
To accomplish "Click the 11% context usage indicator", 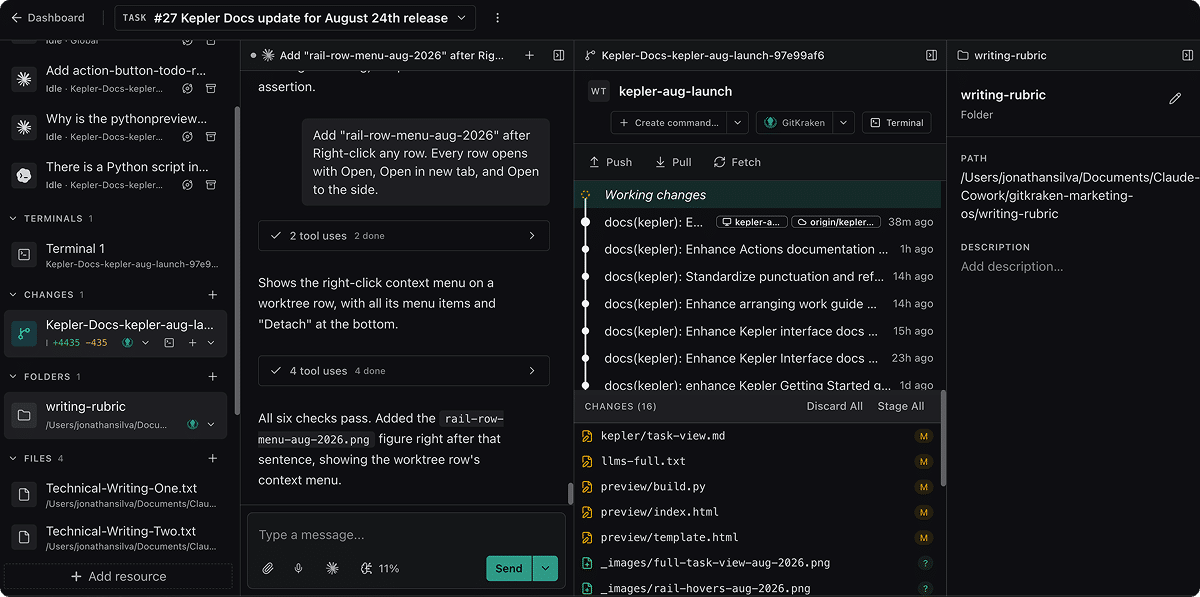I will (380, 568).
